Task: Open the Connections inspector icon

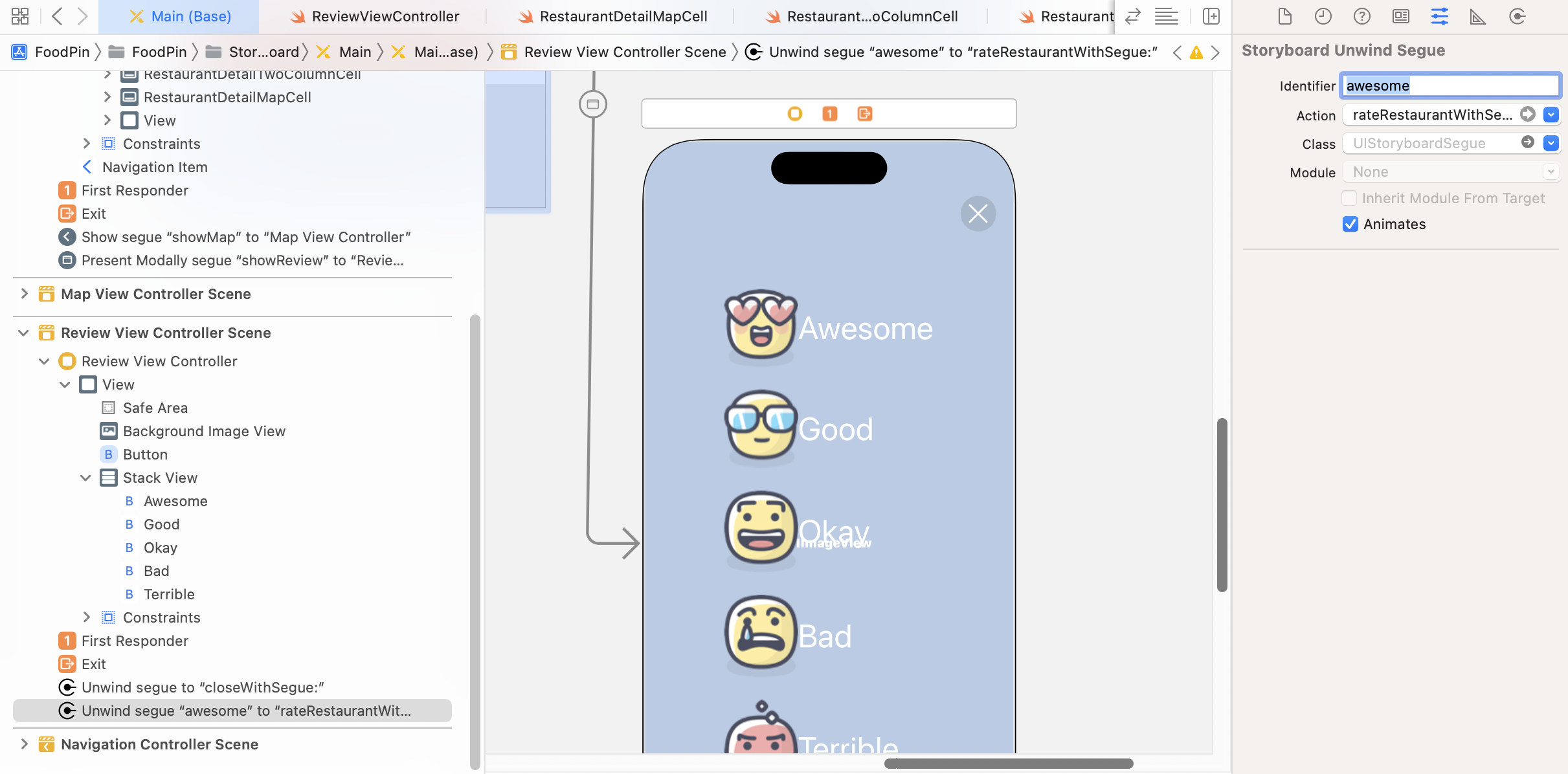Action: [1517, 16]
